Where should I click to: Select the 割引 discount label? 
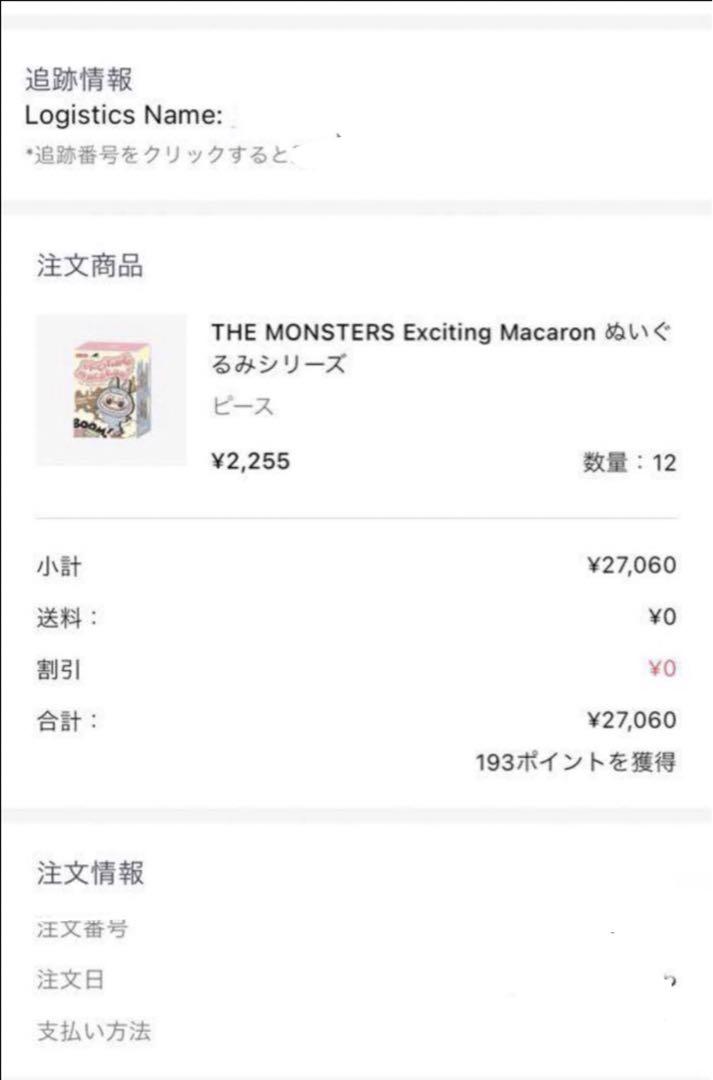pos(59,670)
